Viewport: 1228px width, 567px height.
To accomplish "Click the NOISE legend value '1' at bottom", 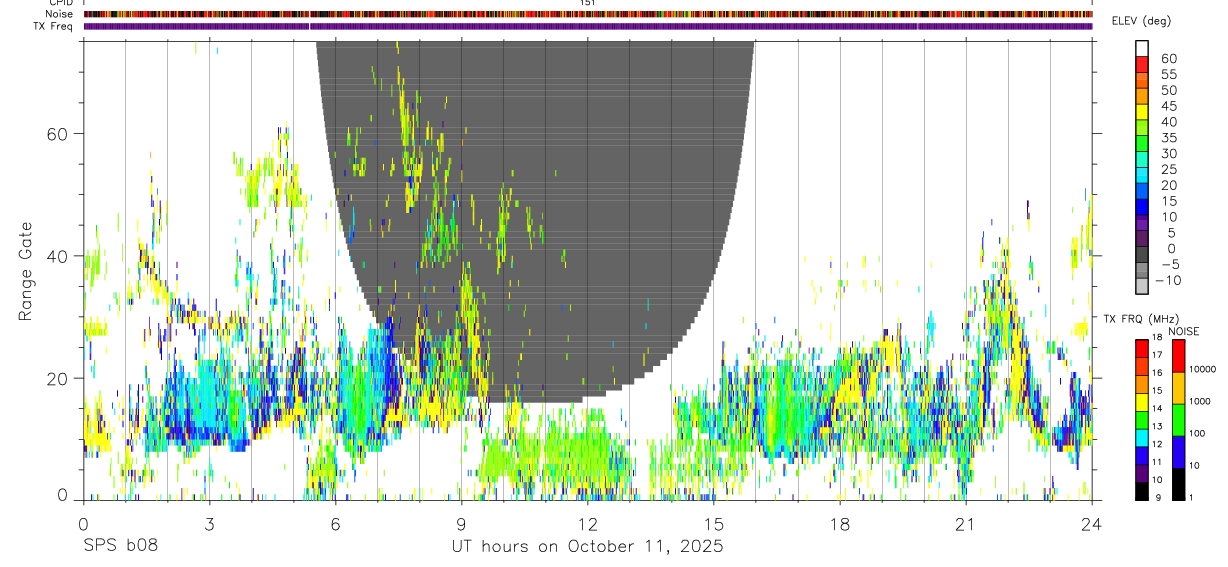I will [x=1189, y=497].
